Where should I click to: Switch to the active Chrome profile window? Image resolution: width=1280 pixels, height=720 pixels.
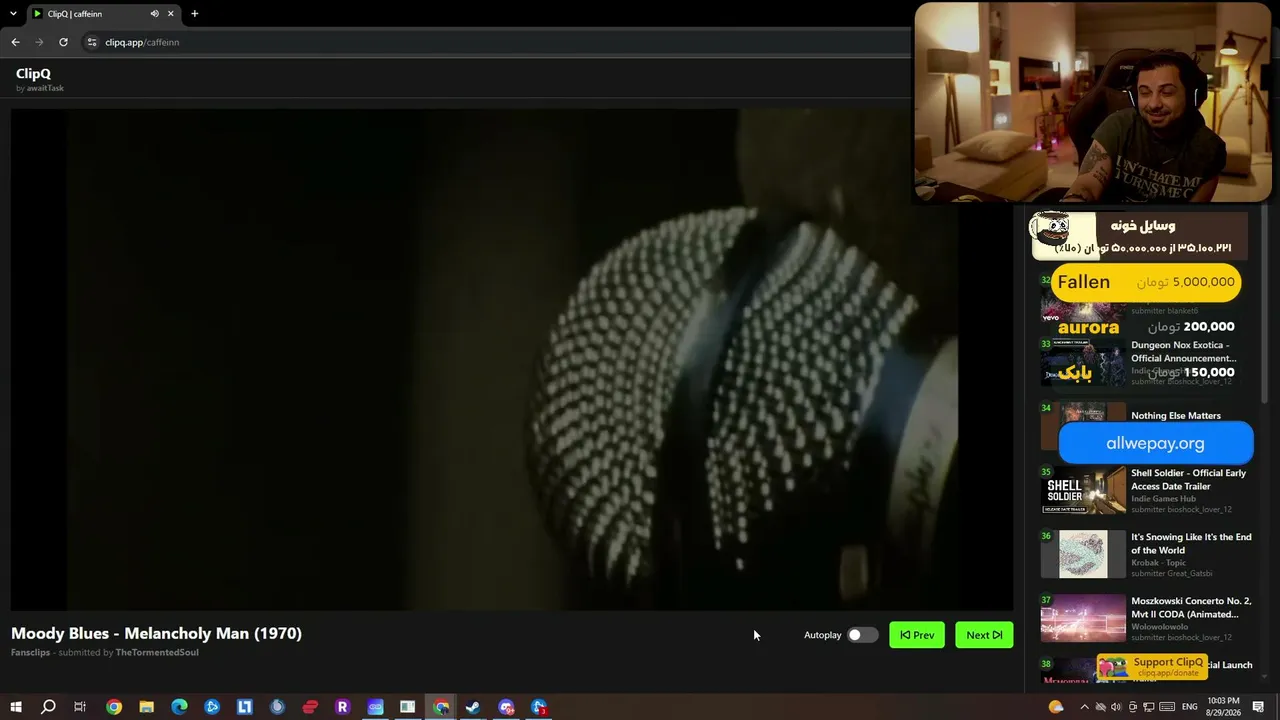(x=440, y=707)
